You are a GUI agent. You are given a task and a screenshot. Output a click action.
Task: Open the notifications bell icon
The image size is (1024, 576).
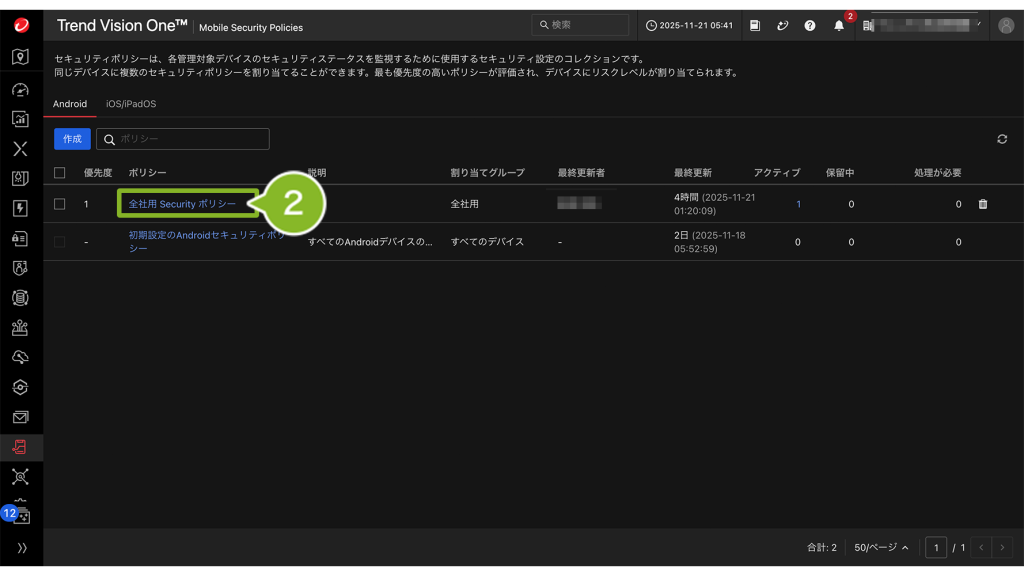[x=838, y=25]
